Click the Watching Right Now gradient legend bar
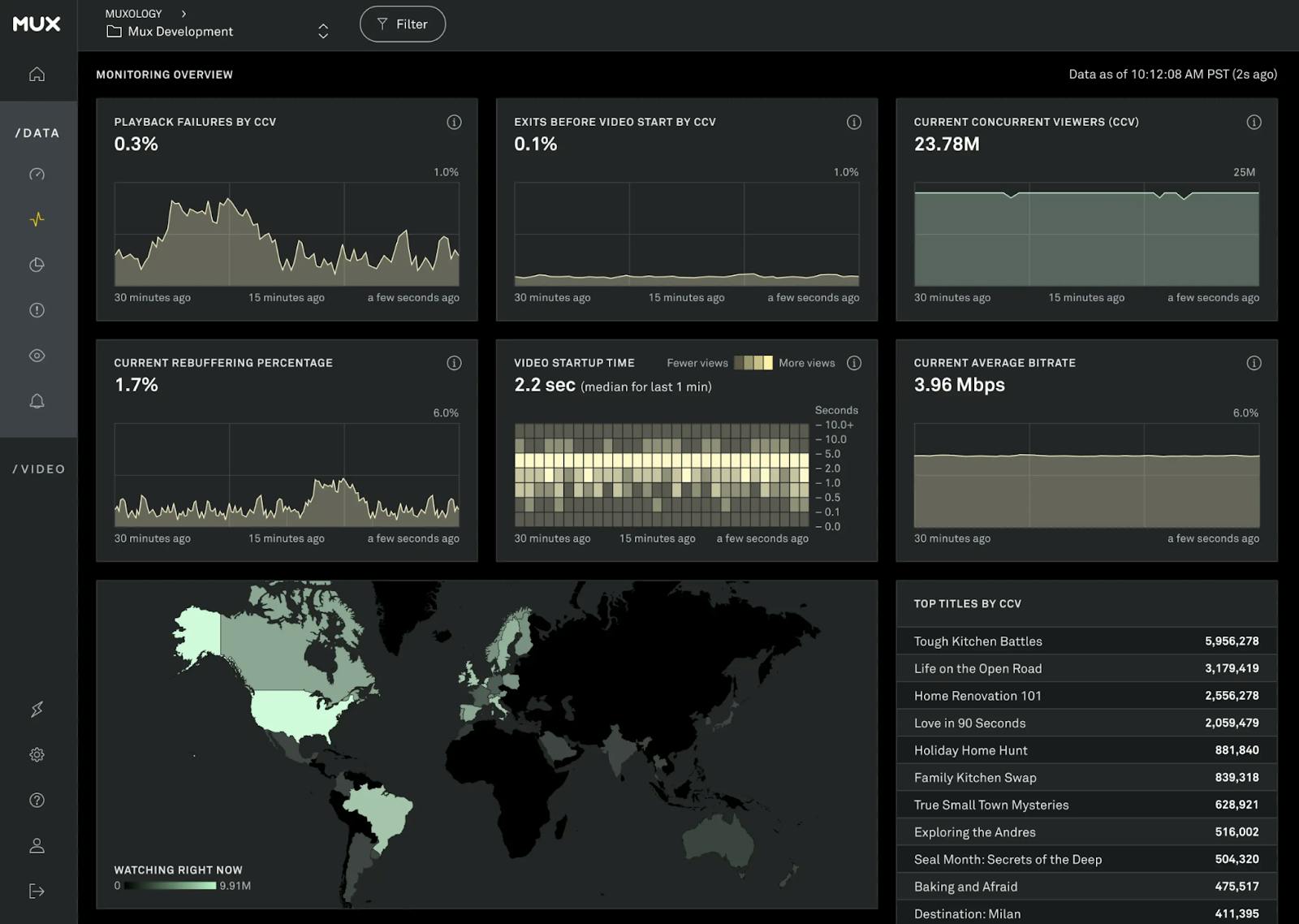1299x924 pixels. pos(170,886)
